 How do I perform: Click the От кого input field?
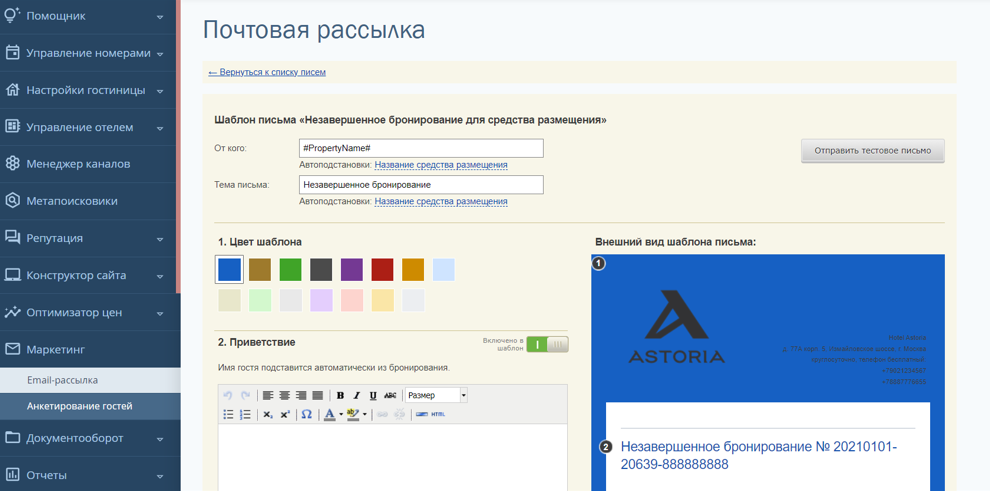pos(421,148)
